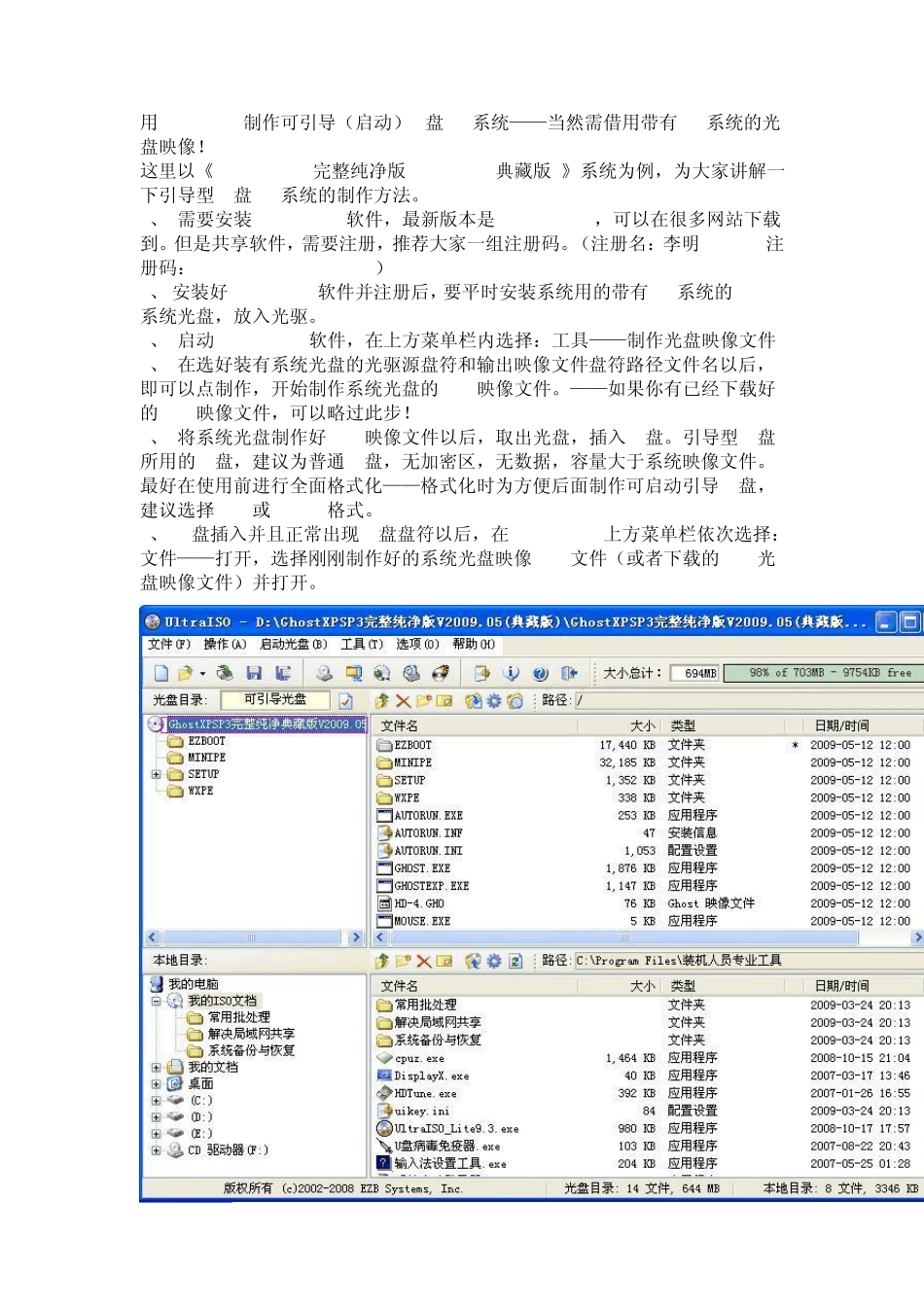Viewport: 924px width, 1307px height.
Task: Select GHOST.EXE in disc file list
Action: (422, 867)
